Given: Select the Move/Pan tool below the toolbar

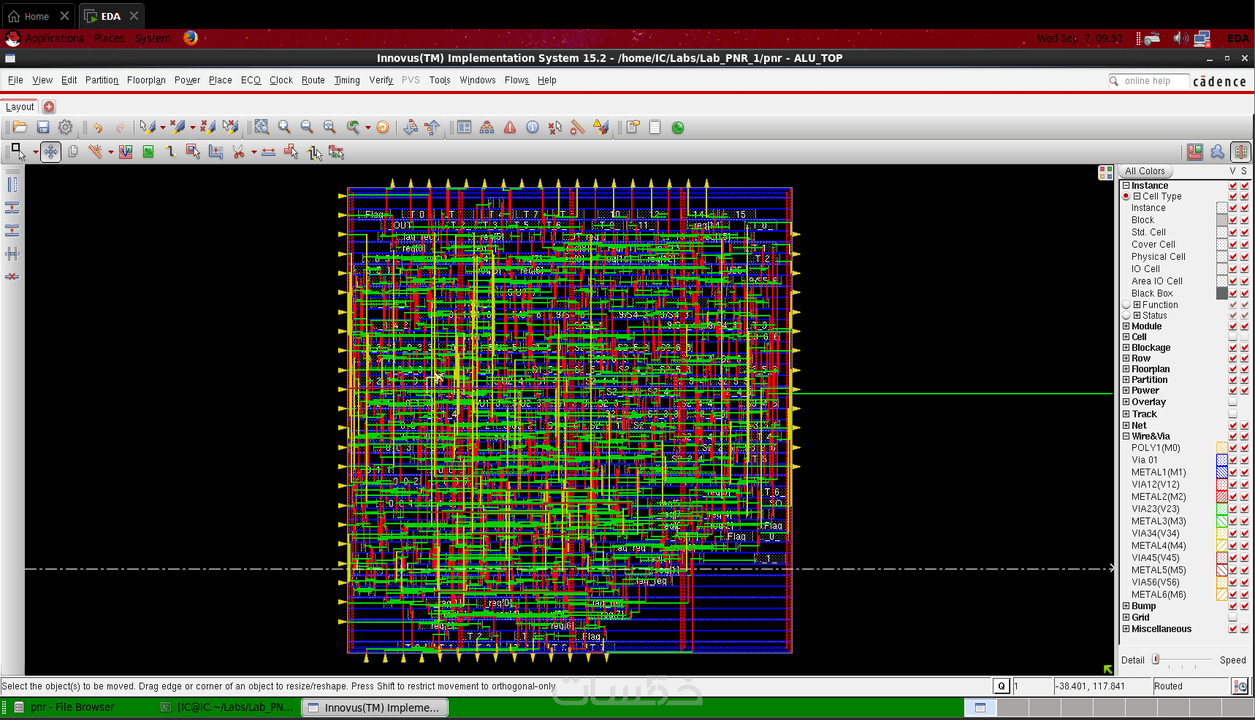Looking at the screenshot, I should 49,152.
